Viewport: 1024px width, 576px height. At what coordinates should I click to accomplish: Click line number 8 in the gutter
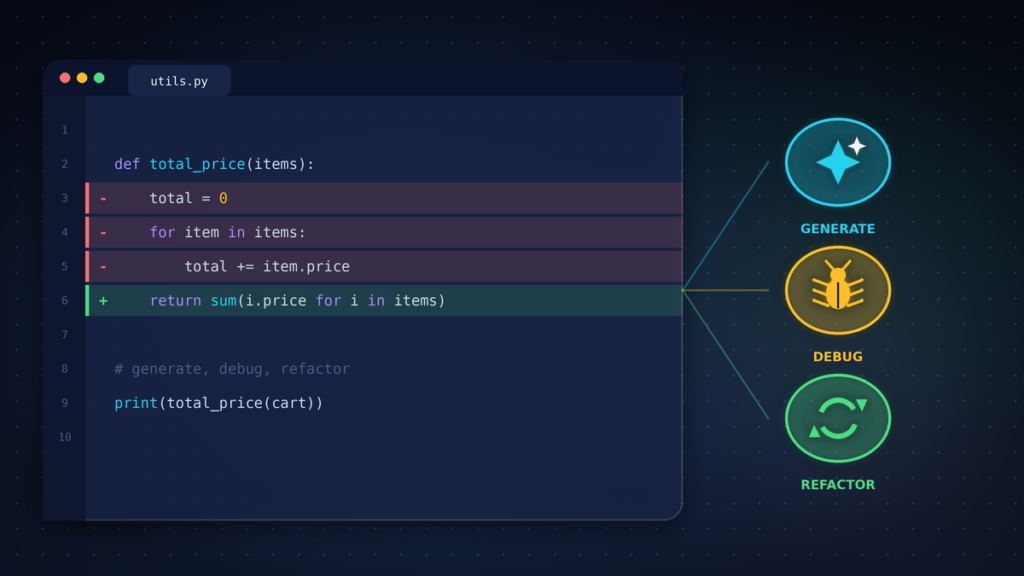pos(65,369)
